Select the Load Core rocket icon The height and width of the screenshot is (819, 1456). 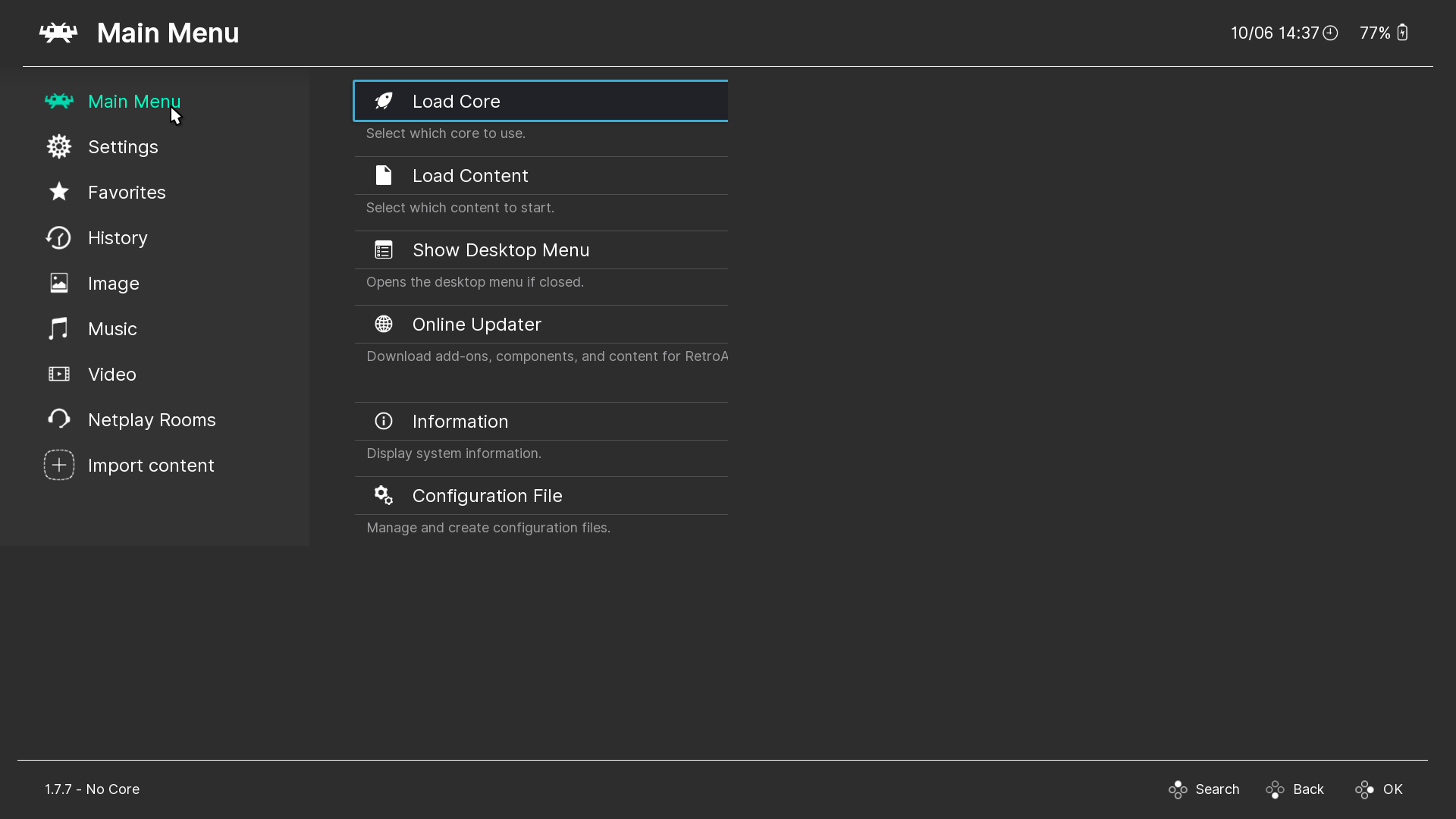click(383, 100)
